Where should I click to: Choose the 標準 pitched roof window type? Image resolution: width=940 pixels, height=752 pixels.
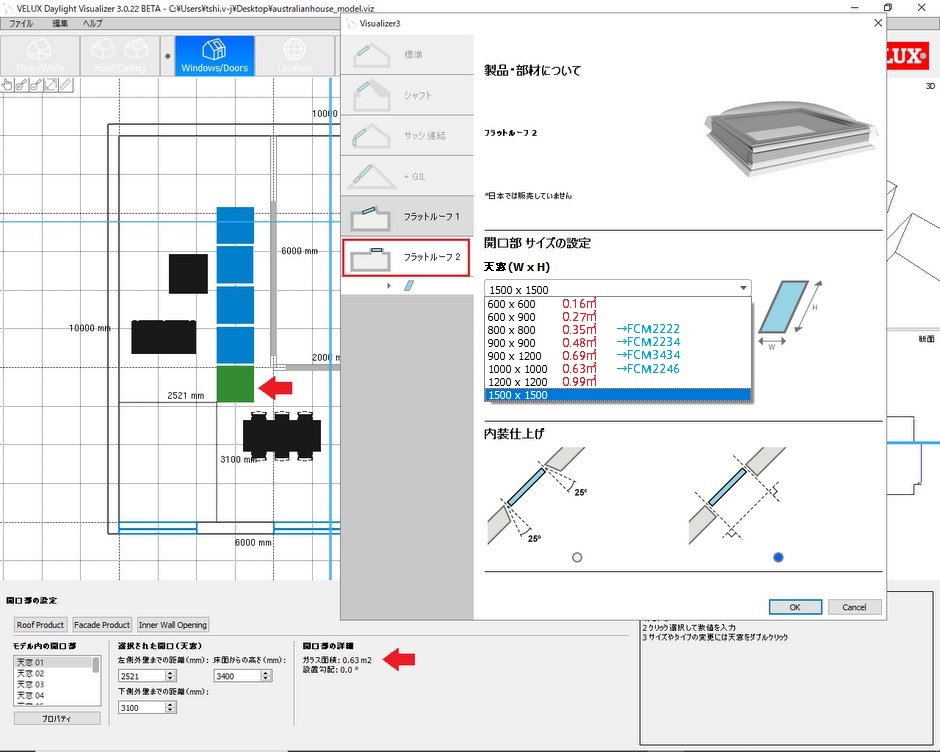(407, 55)
